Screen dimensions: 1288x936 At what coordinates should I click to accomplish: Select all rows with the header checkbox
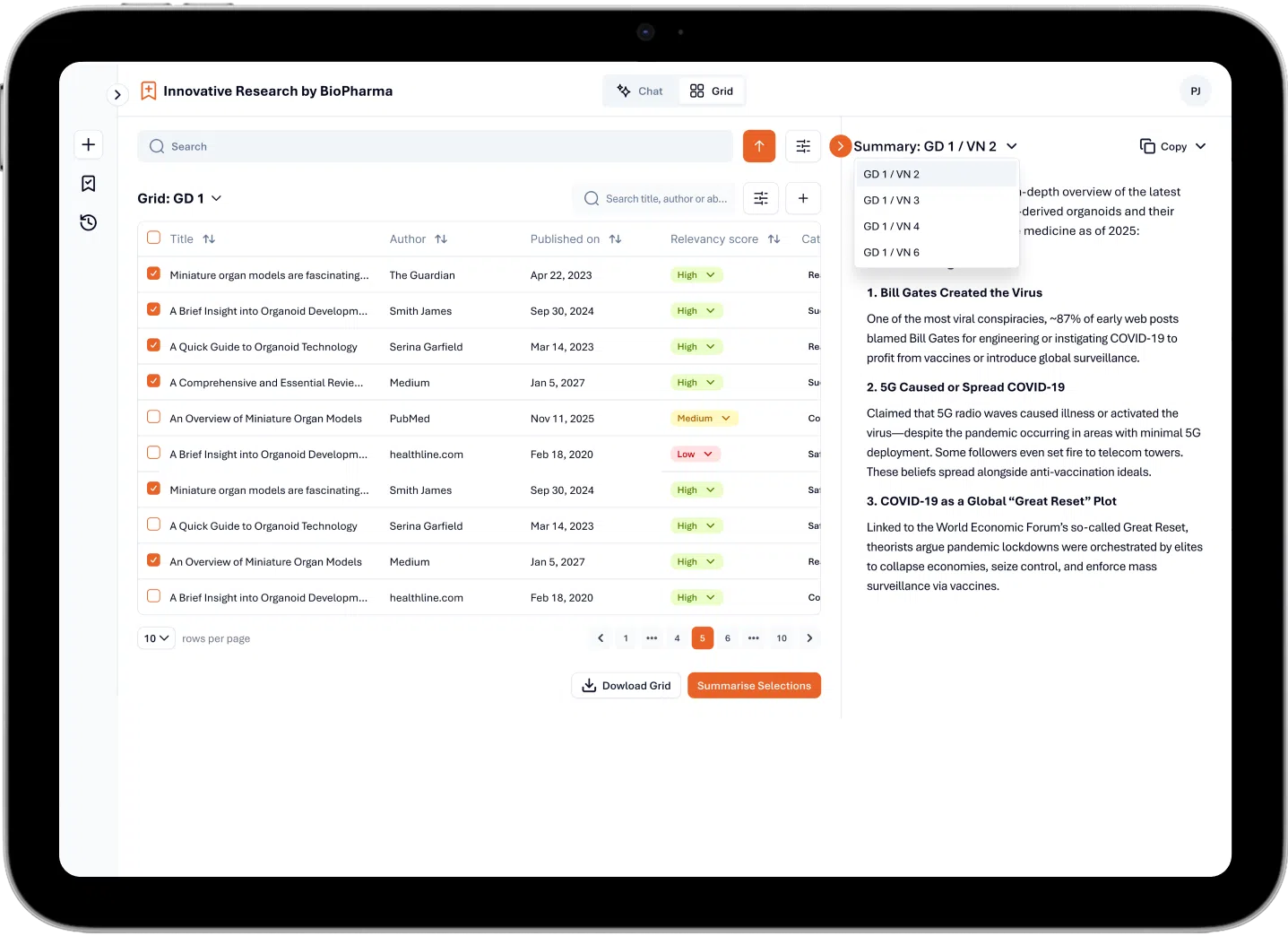point(153,238)
